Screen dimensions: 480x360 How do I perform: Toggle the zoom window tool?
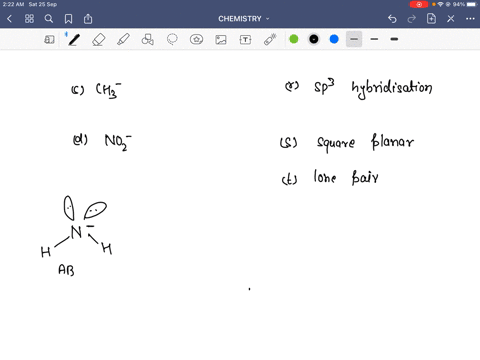(49, 40)
